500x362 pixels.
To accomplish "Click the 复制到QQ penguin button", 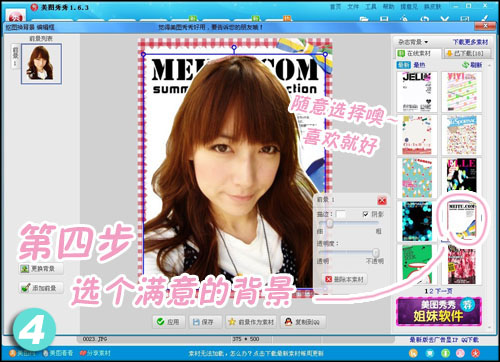I will tap(302, 322).
